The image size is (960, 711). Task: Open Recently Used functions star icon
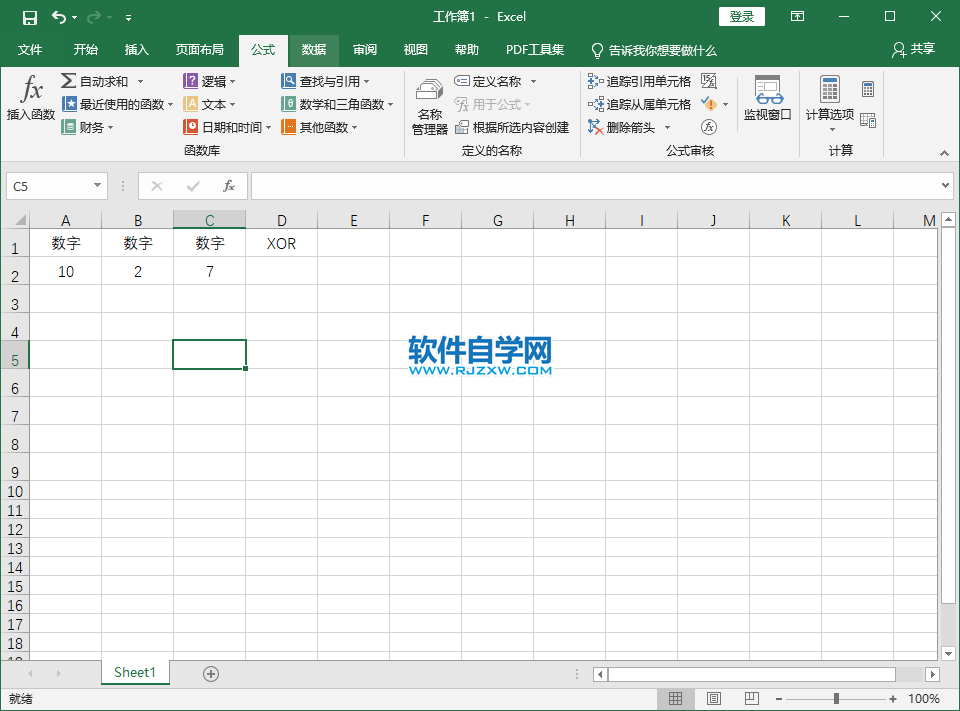coord(69,104)
